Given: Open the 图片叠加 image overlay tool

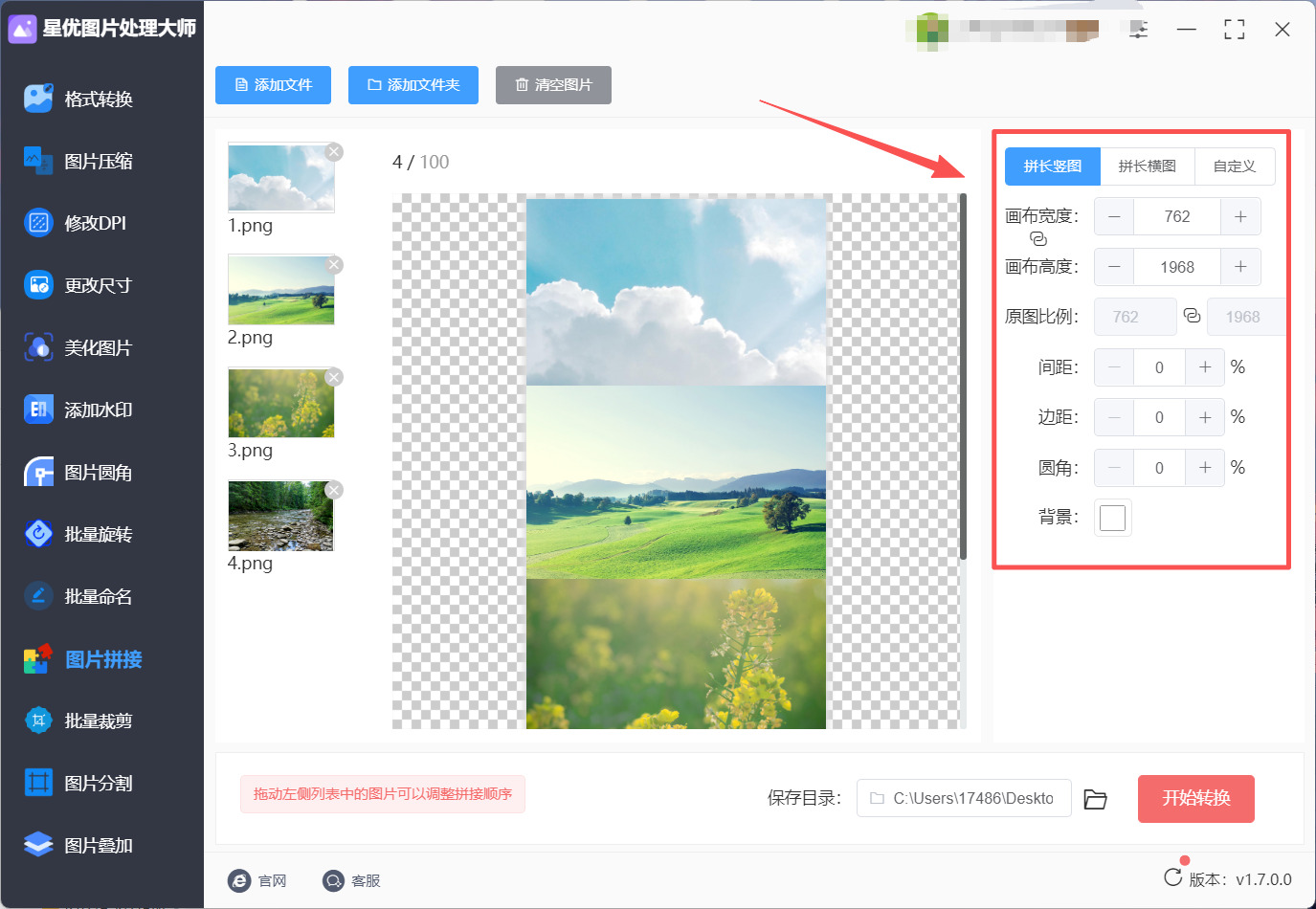Looking at the screenshot, I should click(x=78, y=845).
